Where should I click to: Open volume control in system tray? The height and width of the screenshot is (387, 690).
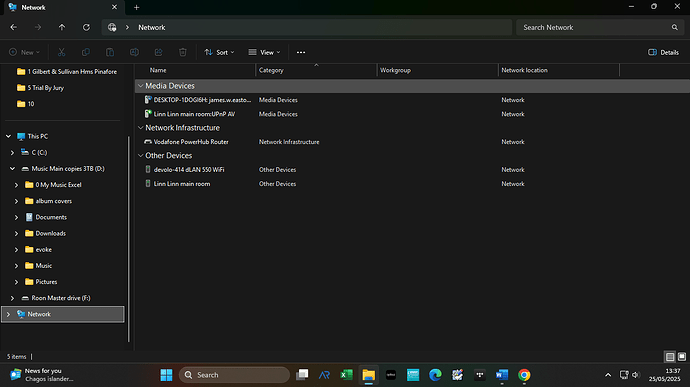pos(636,375)
